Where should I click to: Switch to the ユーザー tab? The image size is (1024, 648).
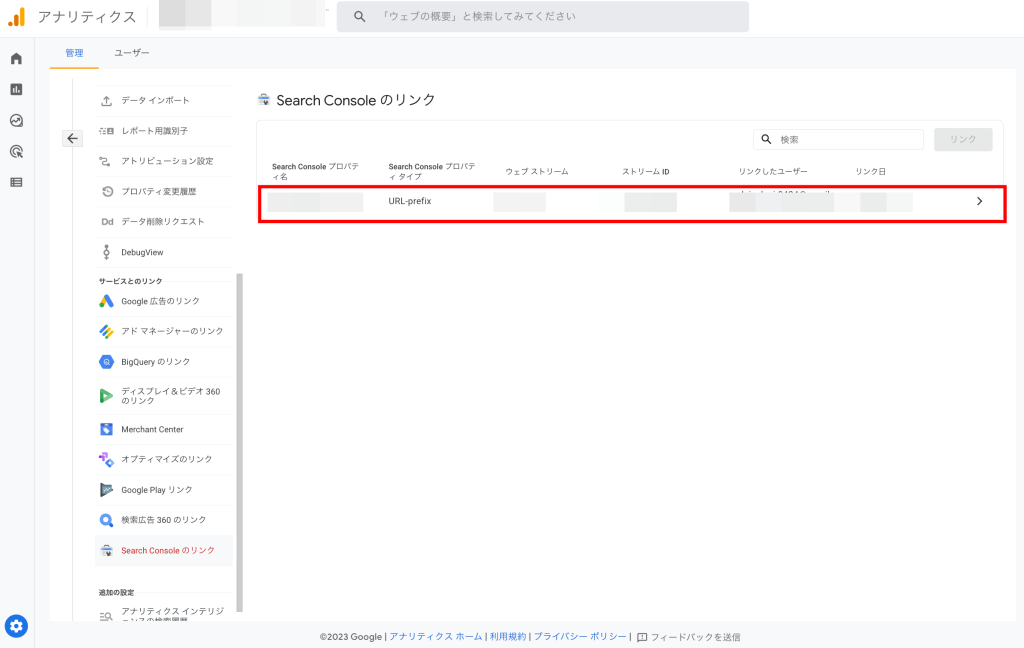coord(132,53)
